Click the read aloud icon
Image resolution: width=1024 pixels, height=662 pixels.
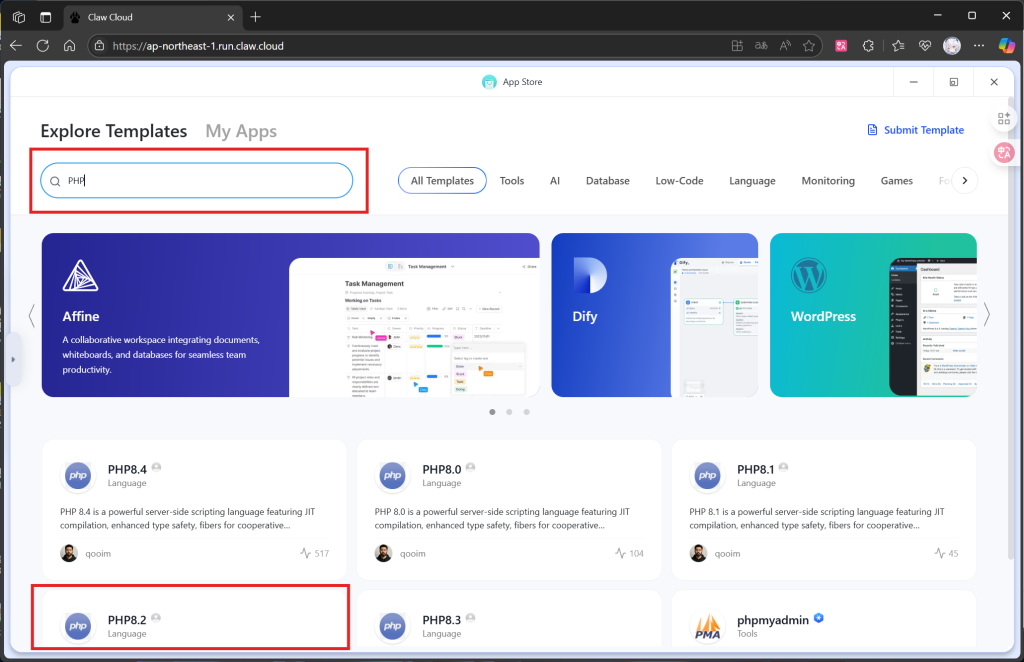click(786, 46)
